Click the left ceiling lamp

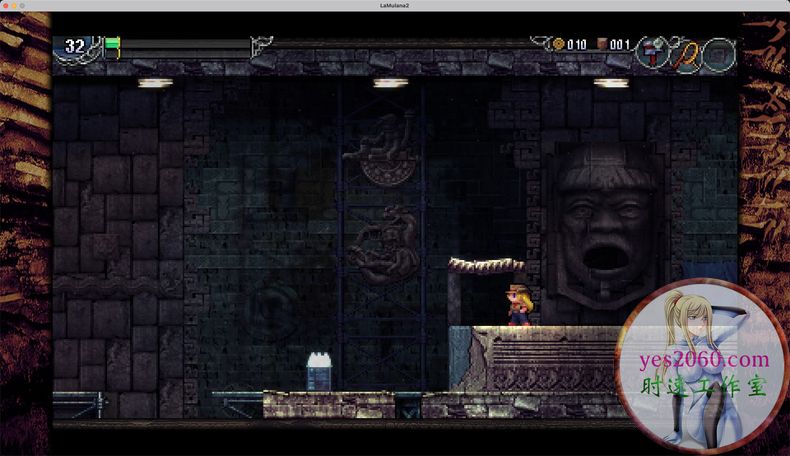click(155, 83)
